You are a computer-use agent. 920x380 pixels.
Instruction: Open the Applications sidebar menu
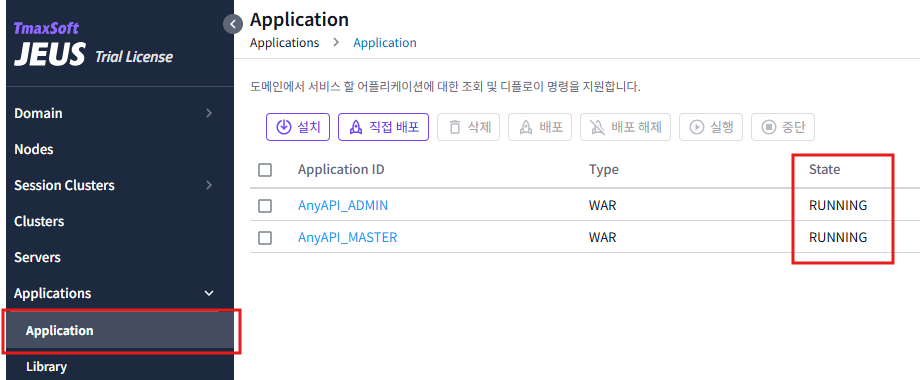click(120, 293)
